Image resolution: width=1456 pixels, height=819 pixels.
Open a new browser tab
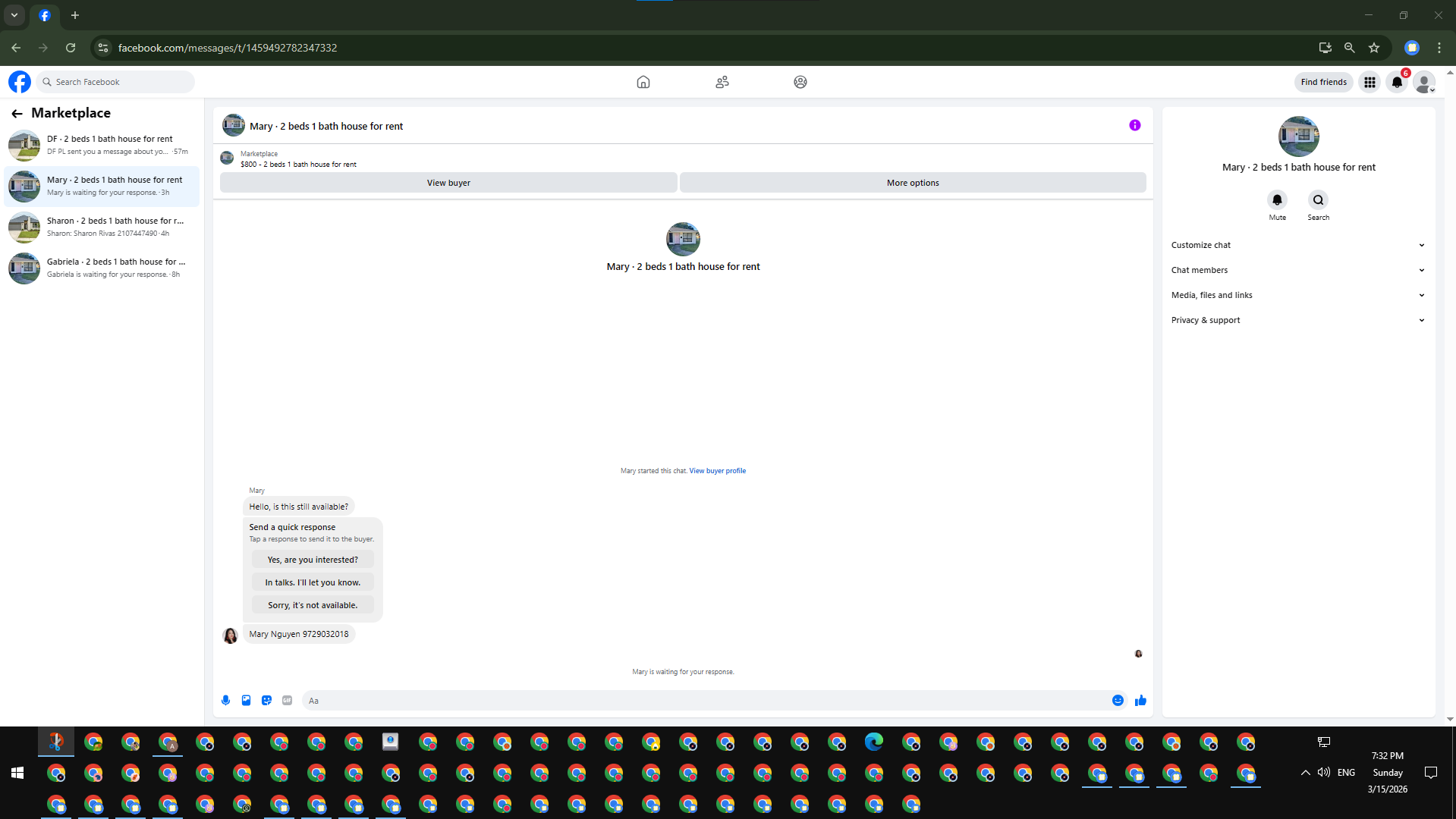[x=75, y=15]
